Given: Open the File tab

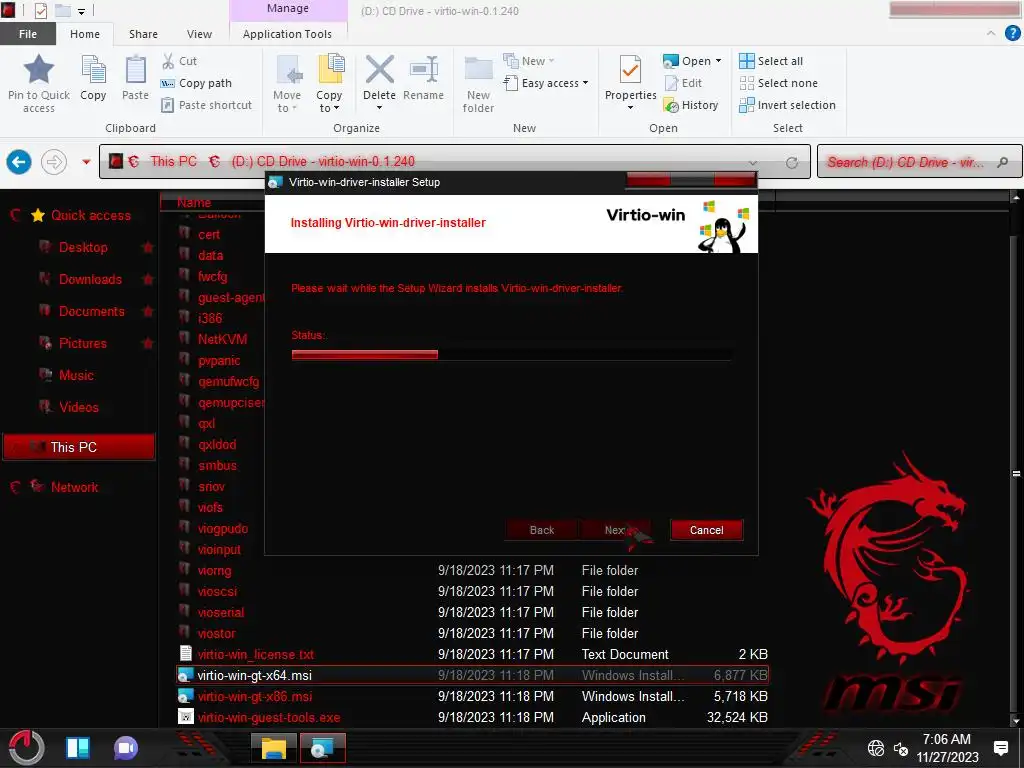Looking at the screenshot, I should 28,34.
